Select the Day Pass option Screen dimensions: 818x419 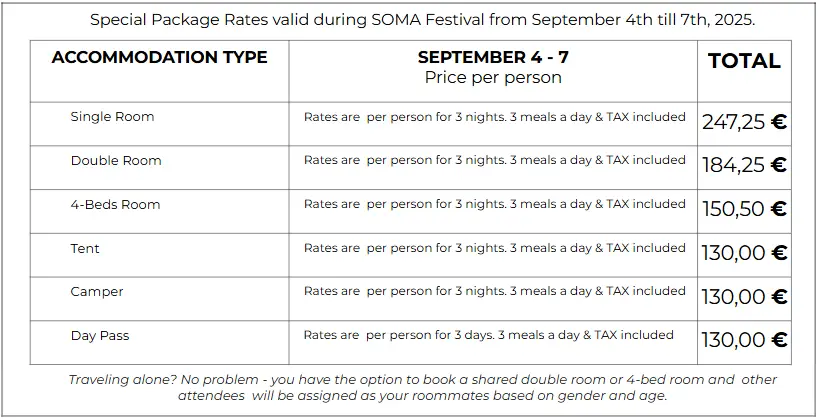point(100,336)
